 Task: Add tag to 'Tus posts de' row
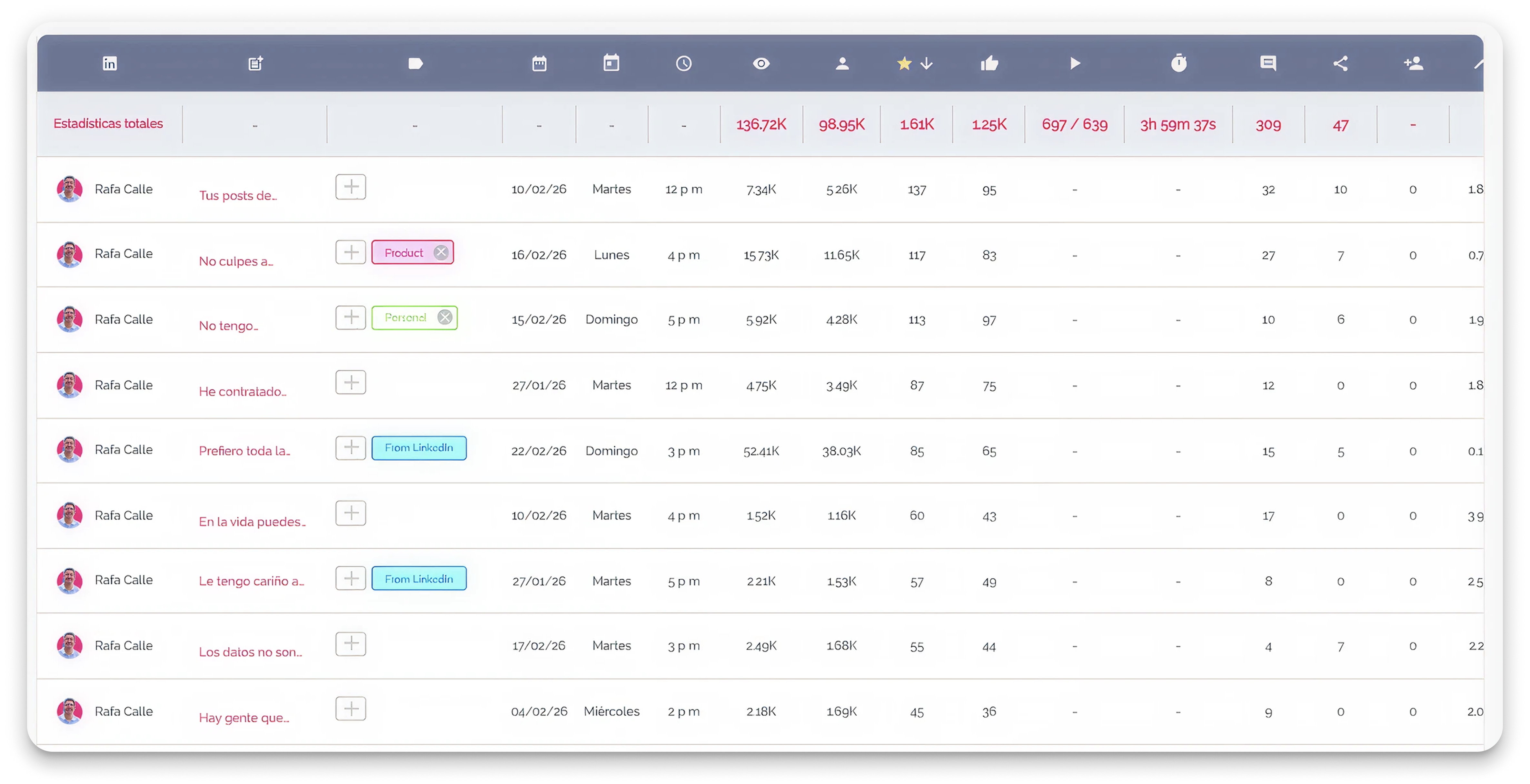point(351,188)
